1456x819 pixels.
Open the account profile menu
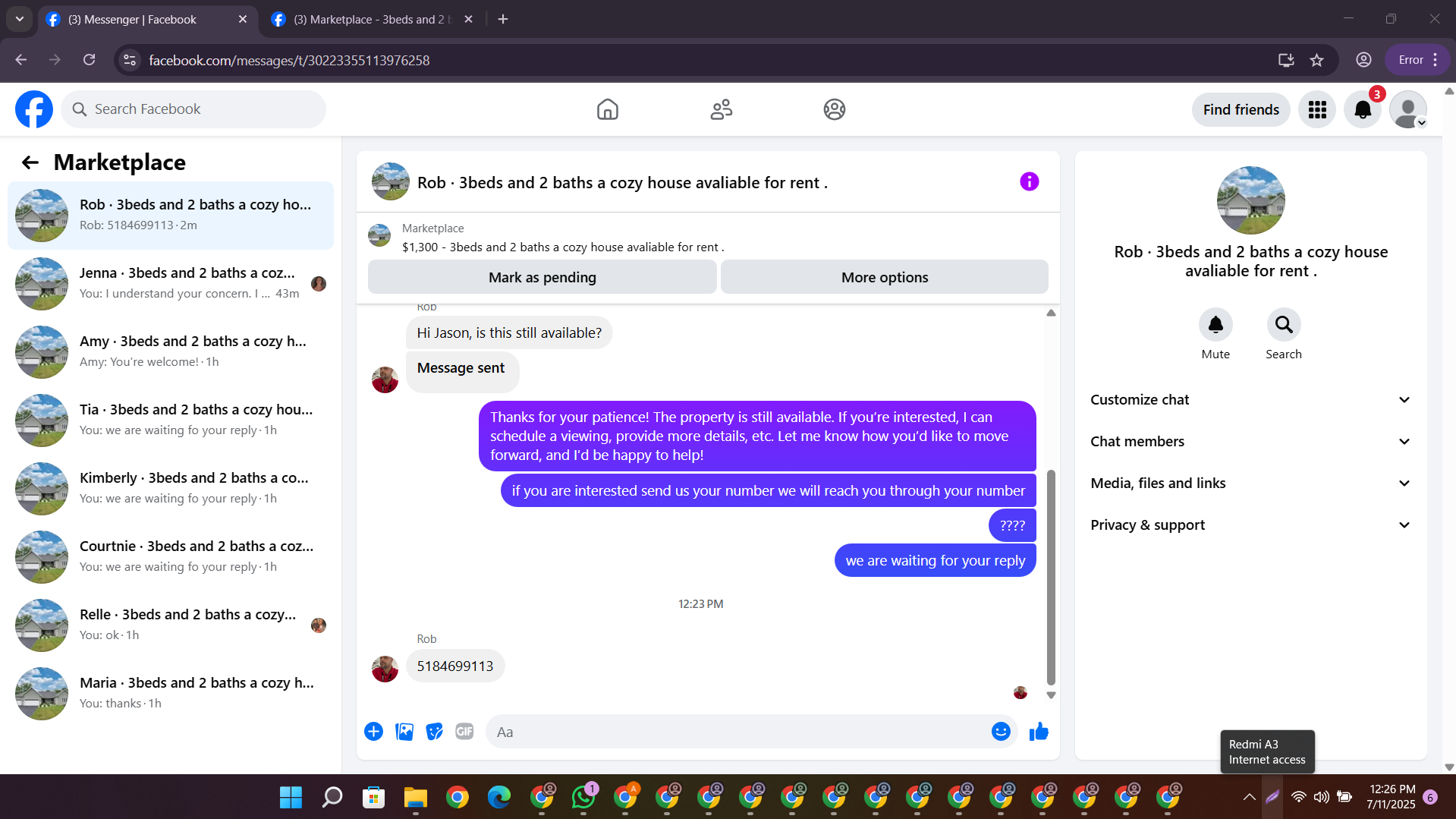click(x=1408, y=109)
